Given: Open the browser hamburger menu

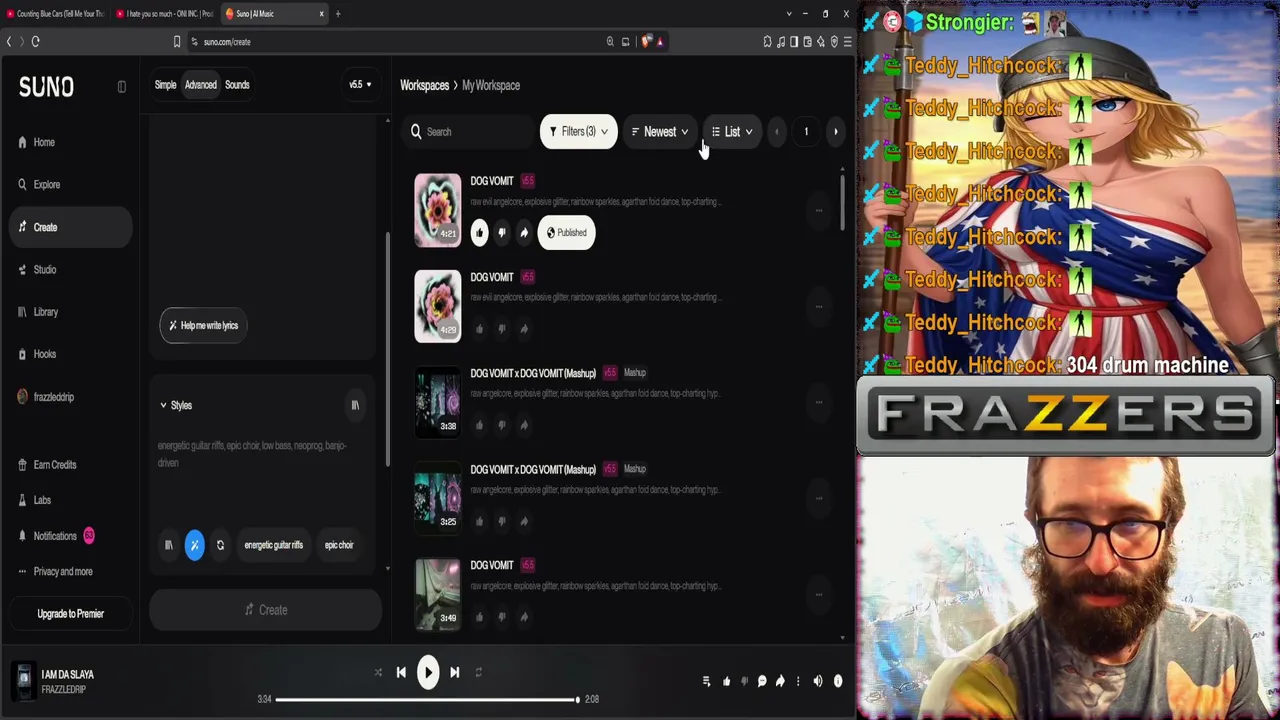Looking at the screenshot, I should (847, 42).
